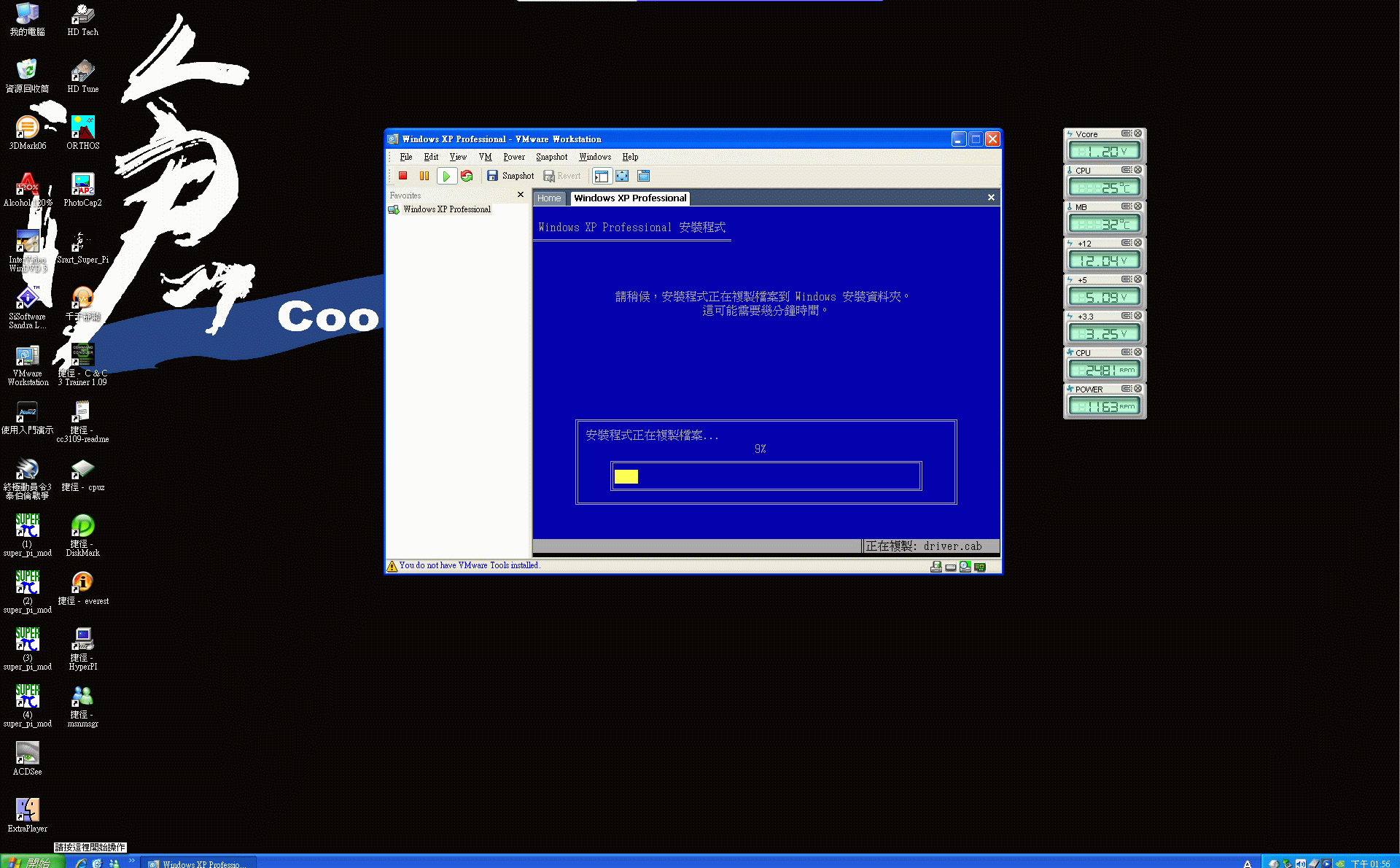Open the CPU fan RPM gauge settings icon

tap(1127, 352)
